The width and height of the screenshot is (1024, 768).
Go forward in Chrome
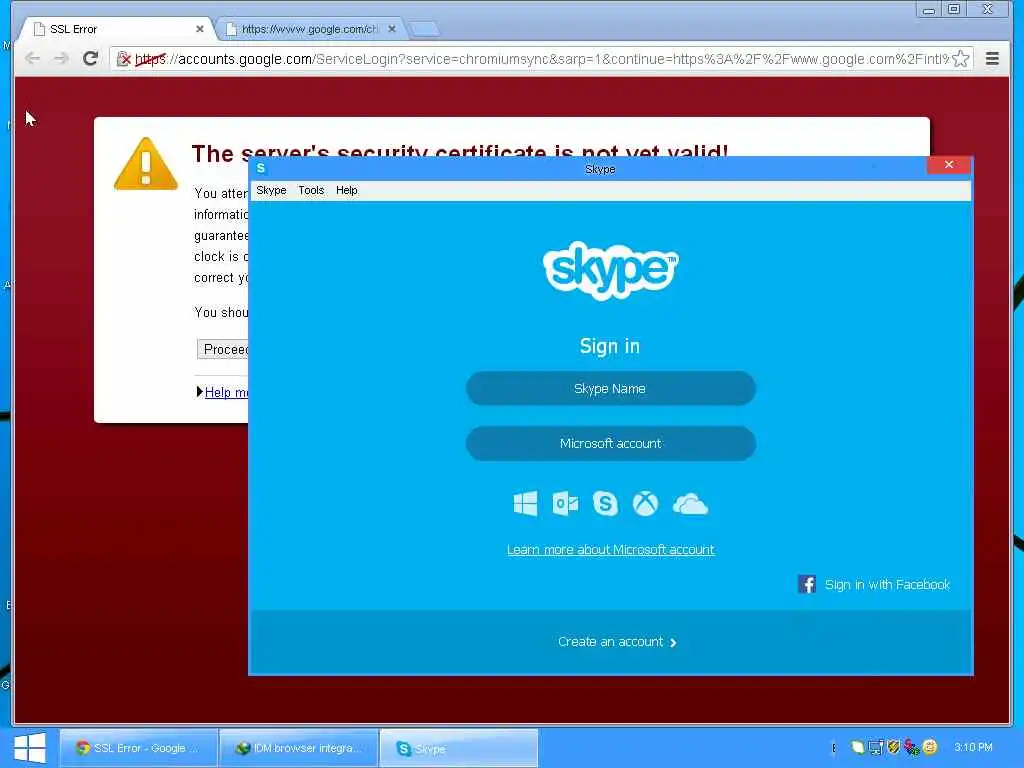click(x=61, y=59)
